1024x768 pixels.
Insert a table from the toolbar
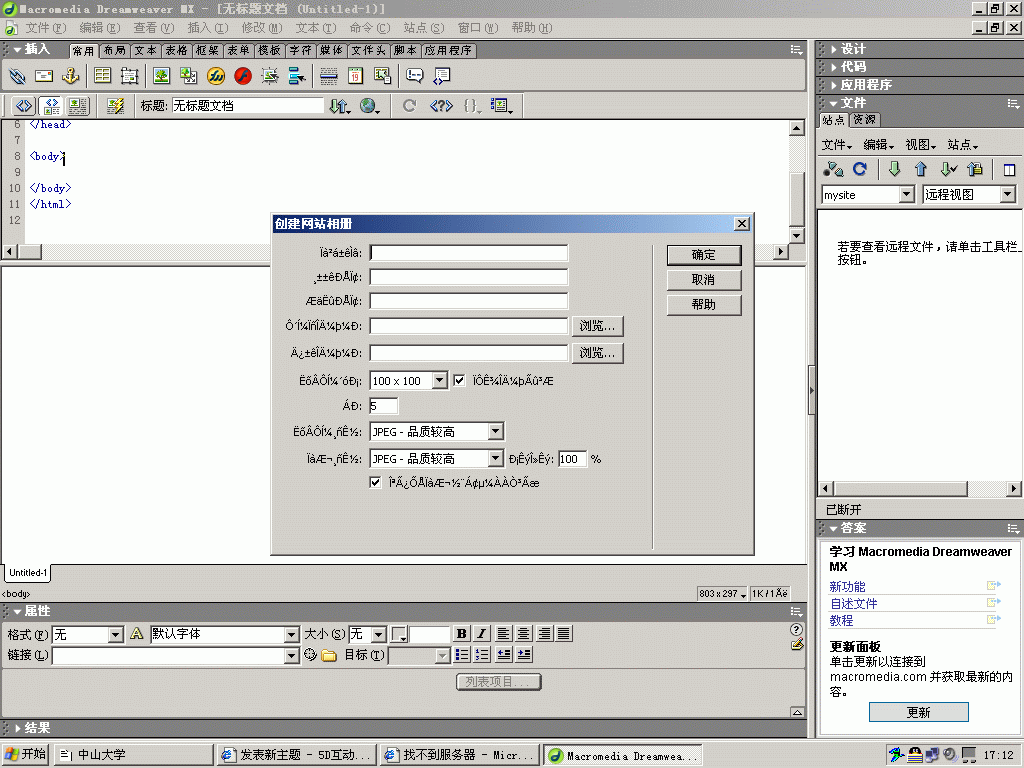click(103, 76)
